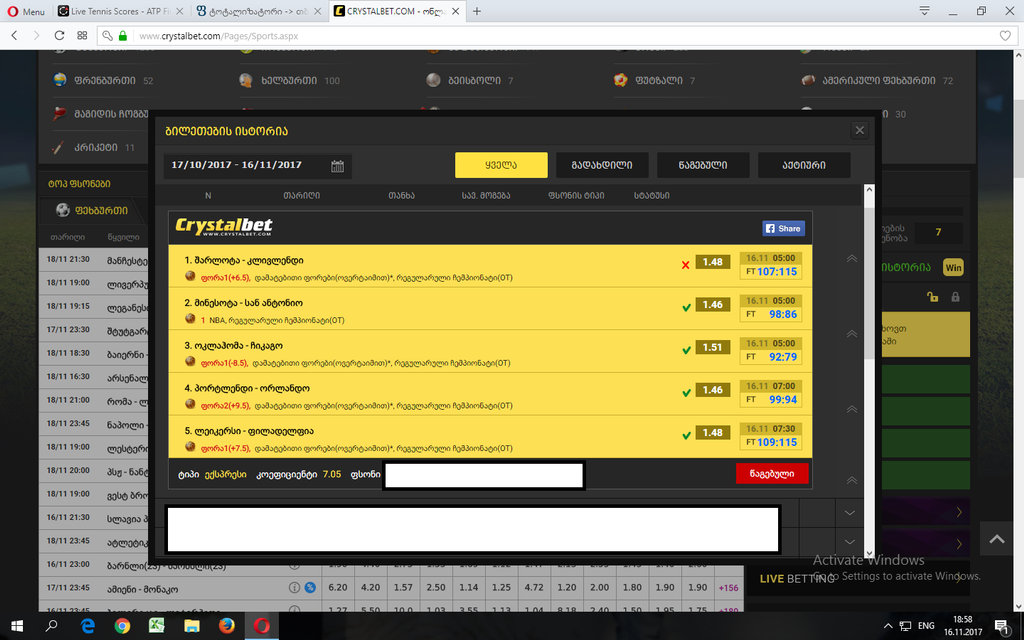Expand the first collapsed ticket row below

(x=850, y=513)
